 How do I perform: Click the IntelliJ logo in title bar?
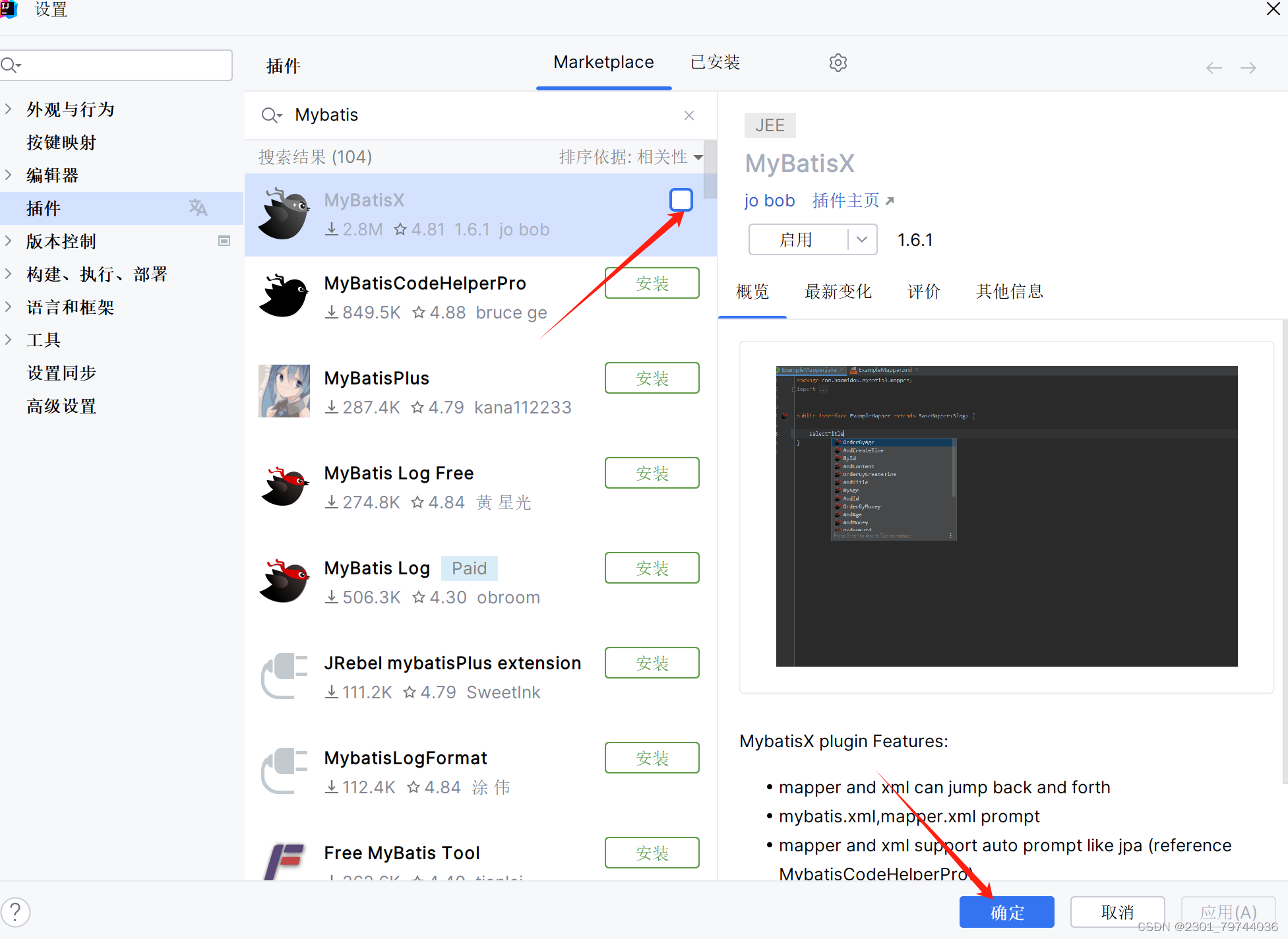coord(9,9)
